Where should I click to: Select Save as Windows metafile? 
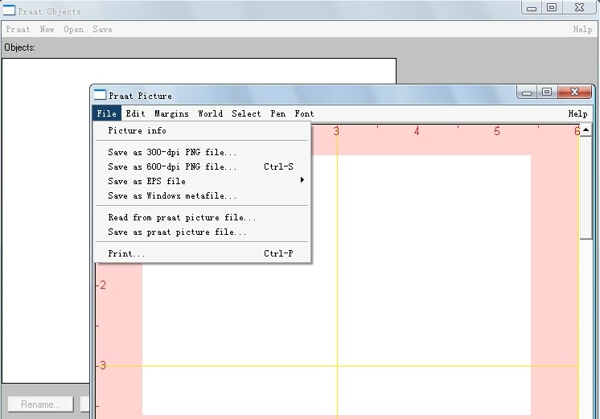point(172,196)
